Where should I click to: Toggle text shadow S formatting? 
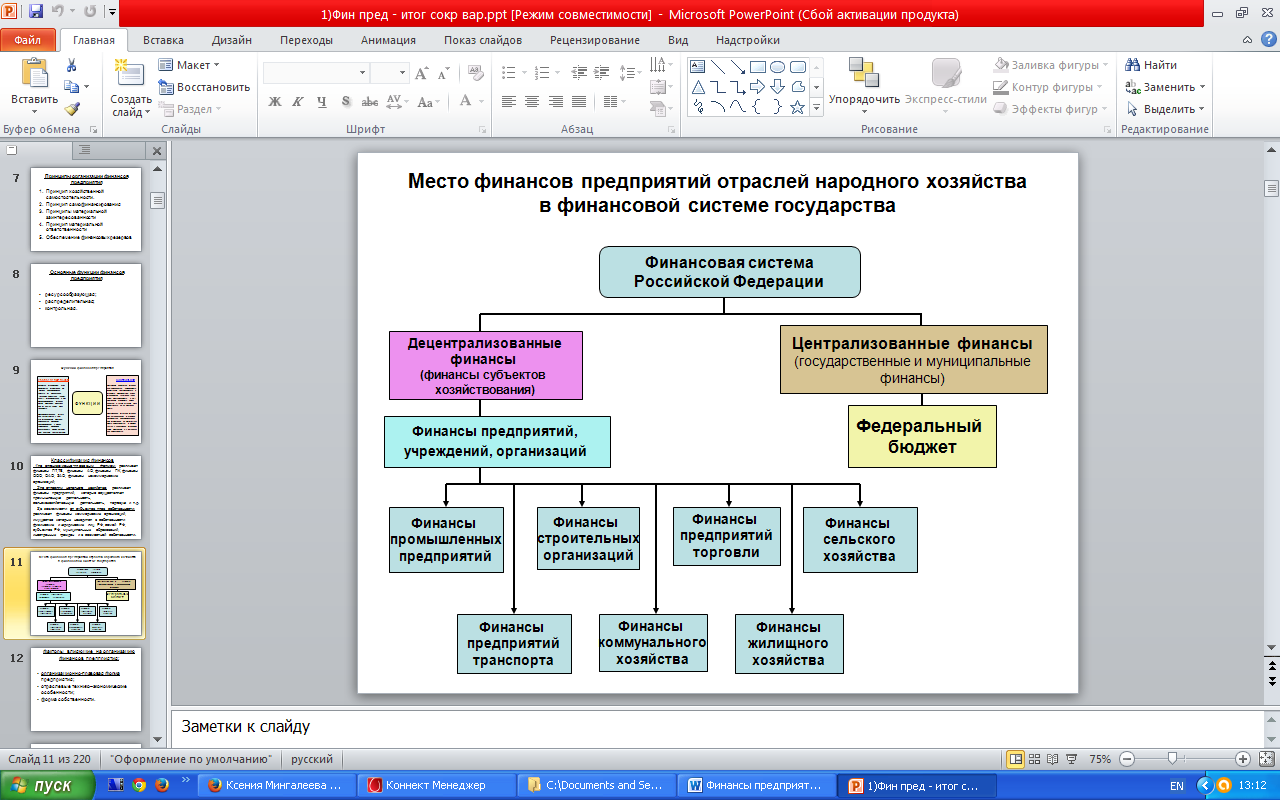tap(345, 101)
